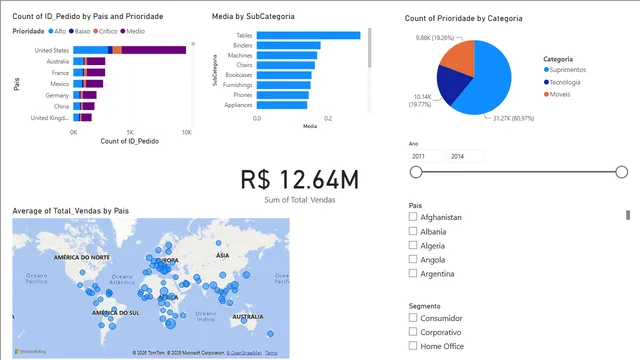This screenshot has height=360, width=640.
Task: Click the Germany bar in the country chart
Action: click(85, 95)
